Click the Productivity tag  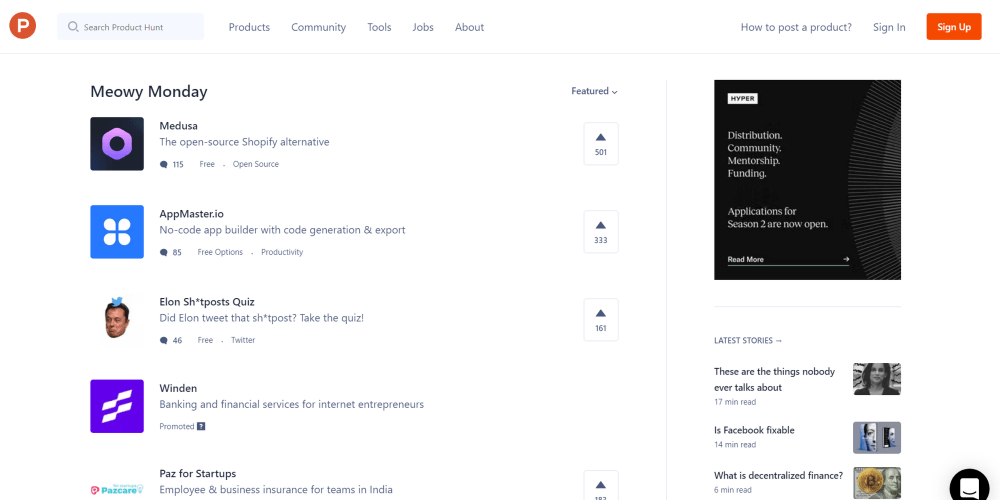282,252
